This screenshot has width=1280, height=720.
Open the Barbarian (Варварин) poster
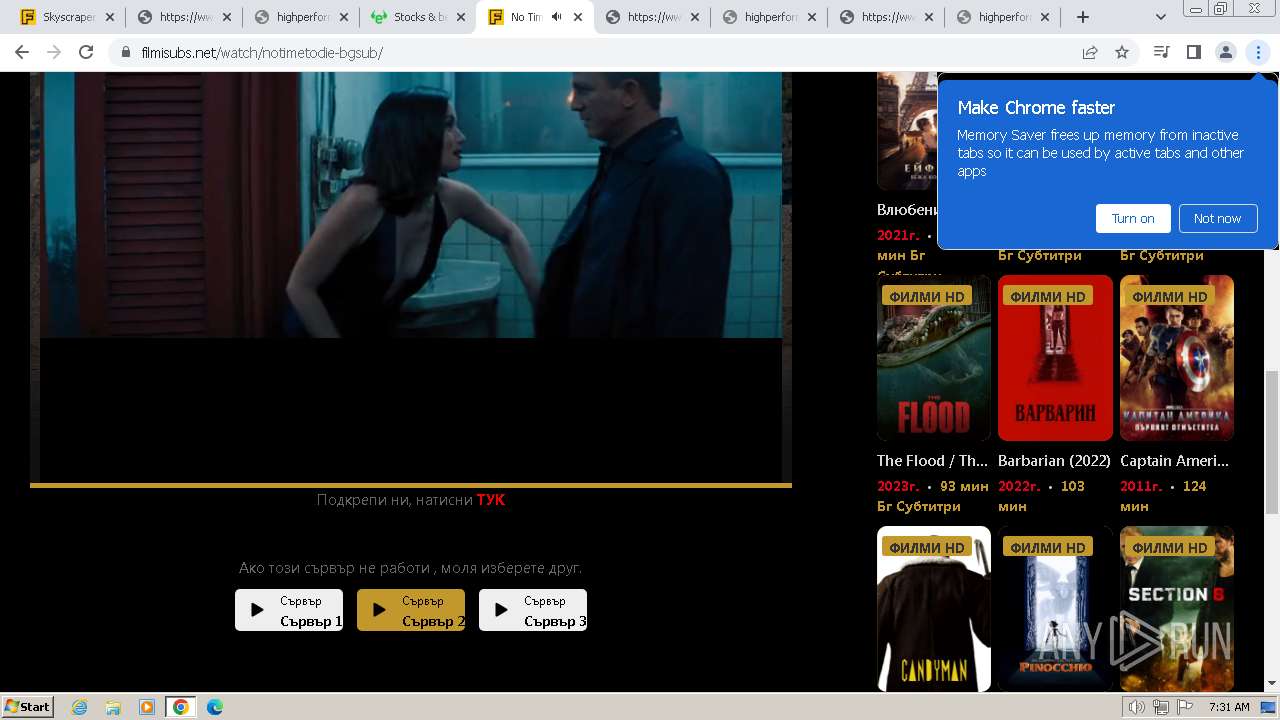pyautogui.click(x=1055, y=358)
